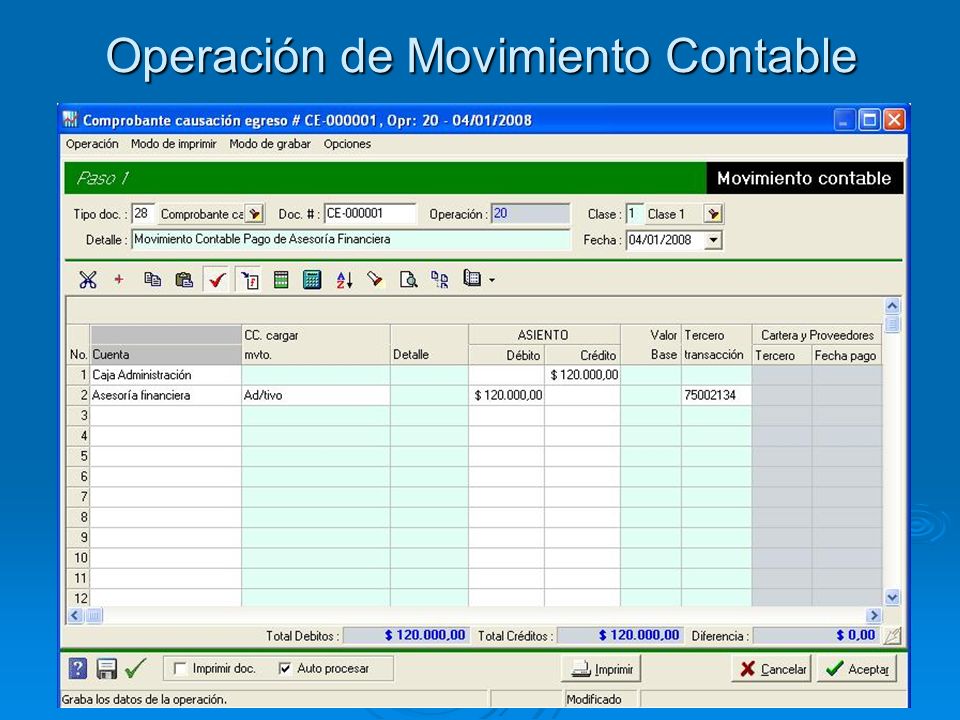The image size is (960, 720).
Task: Click the Imprimir button
Action: [x=601, y=669]
